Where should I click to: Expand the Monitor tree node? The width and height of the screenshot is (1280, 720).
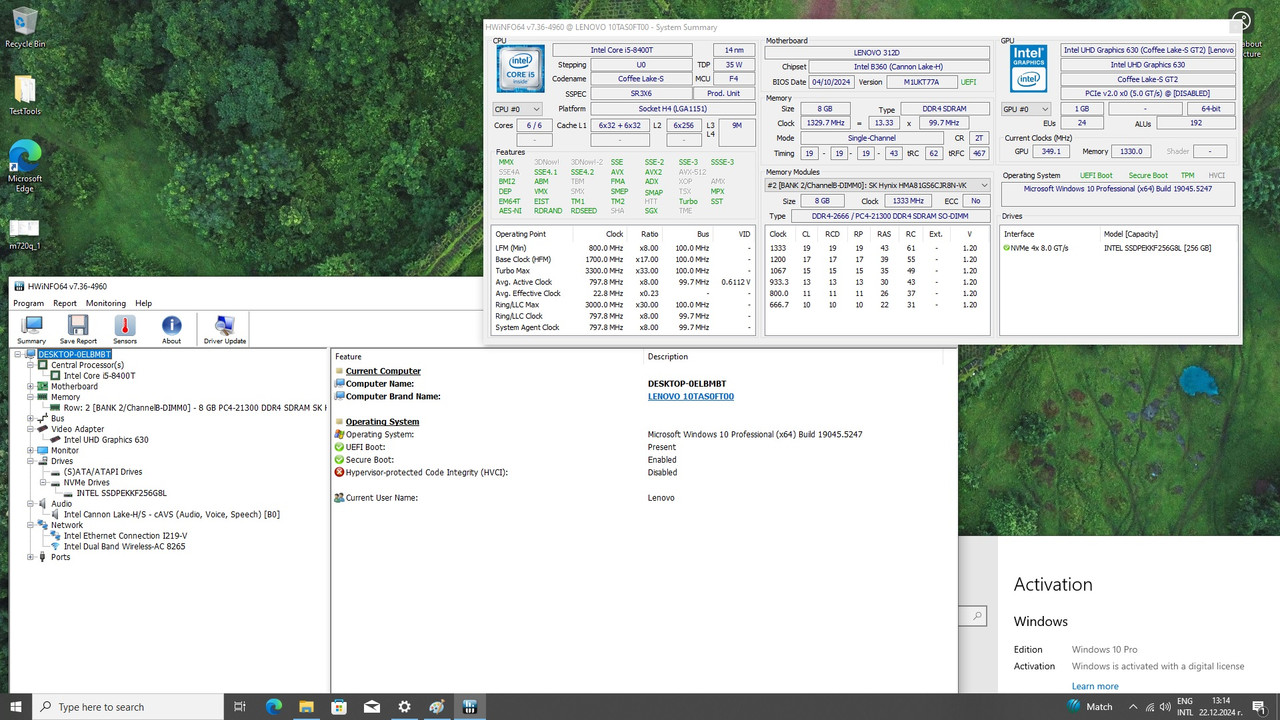pyautogui.click(x=30, y=450)
